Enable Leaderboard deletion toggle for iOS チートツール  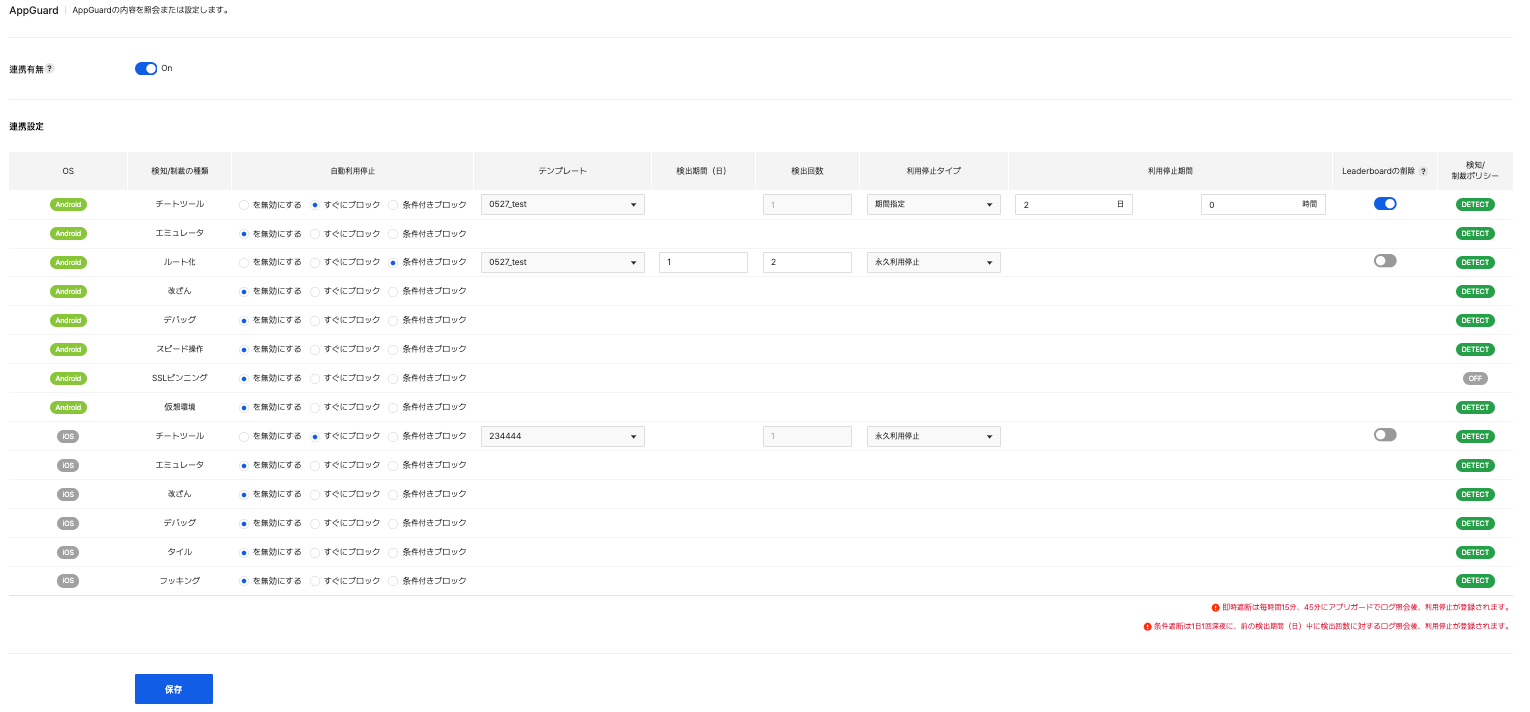pyautogui.click(x=1385, y=434)
